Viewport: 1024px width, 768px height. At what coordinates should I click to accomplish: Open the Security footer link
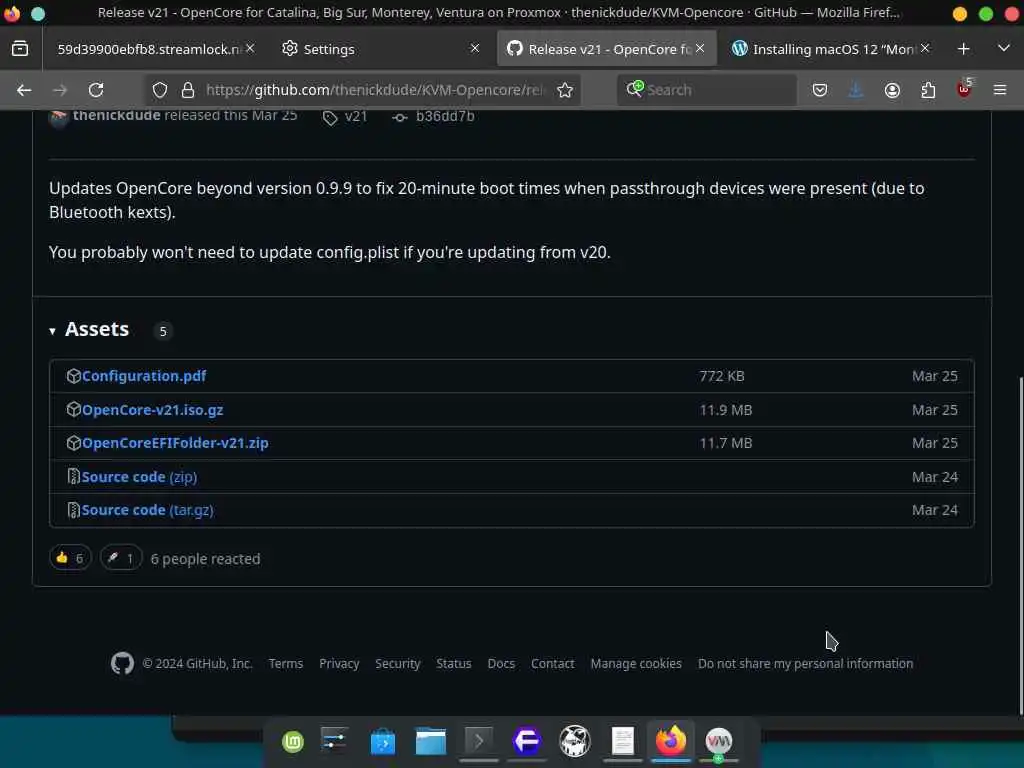pos(398,664)
